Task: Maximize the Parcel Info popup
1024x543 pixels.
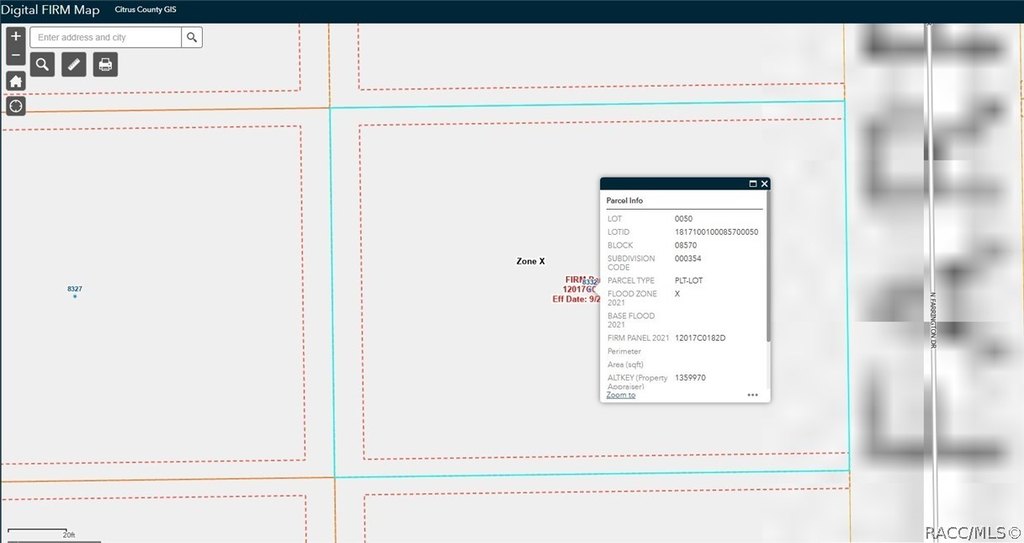Action: (x=752, y=184)
